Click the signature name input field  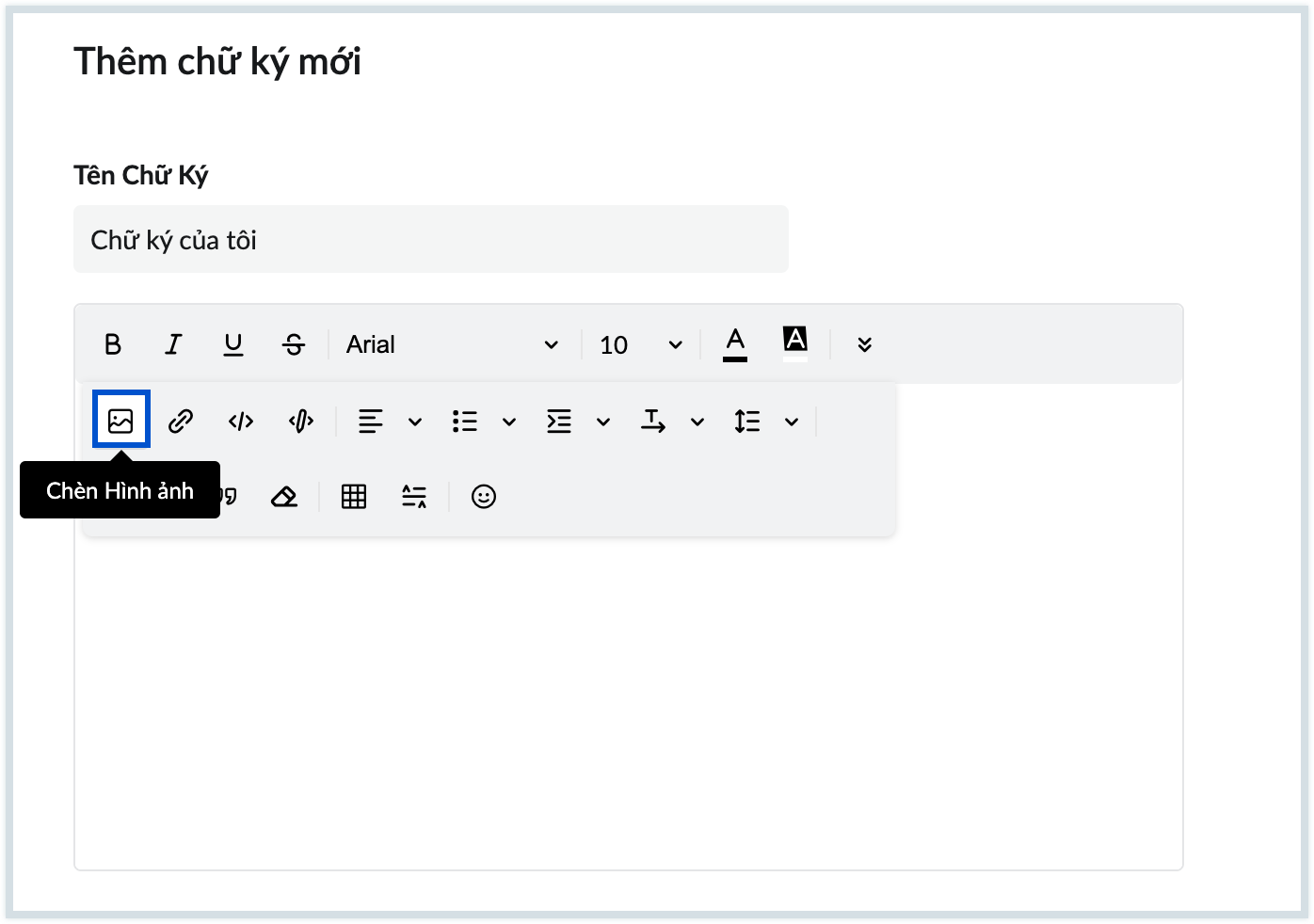coord(431,240)
